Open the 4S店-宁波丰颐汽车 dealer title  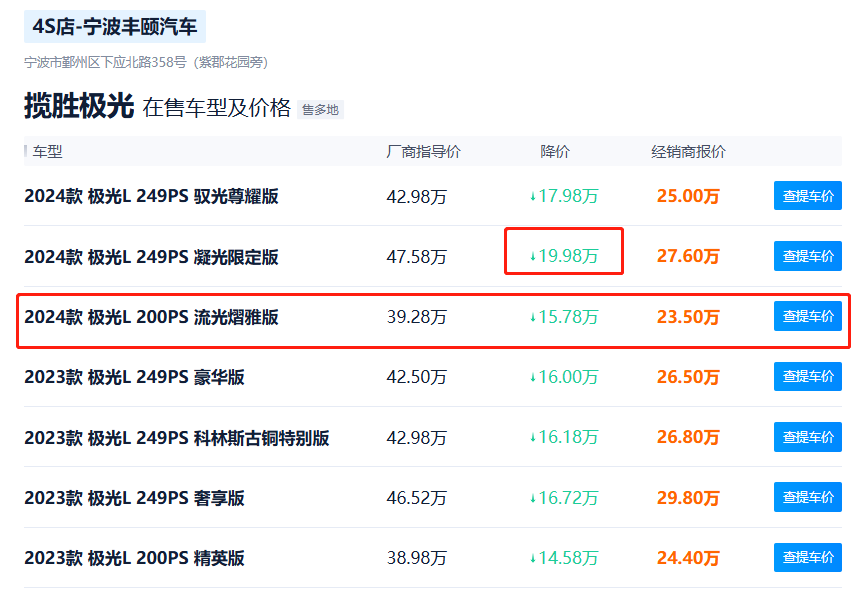pyautogui.click(x=114, y=26)
